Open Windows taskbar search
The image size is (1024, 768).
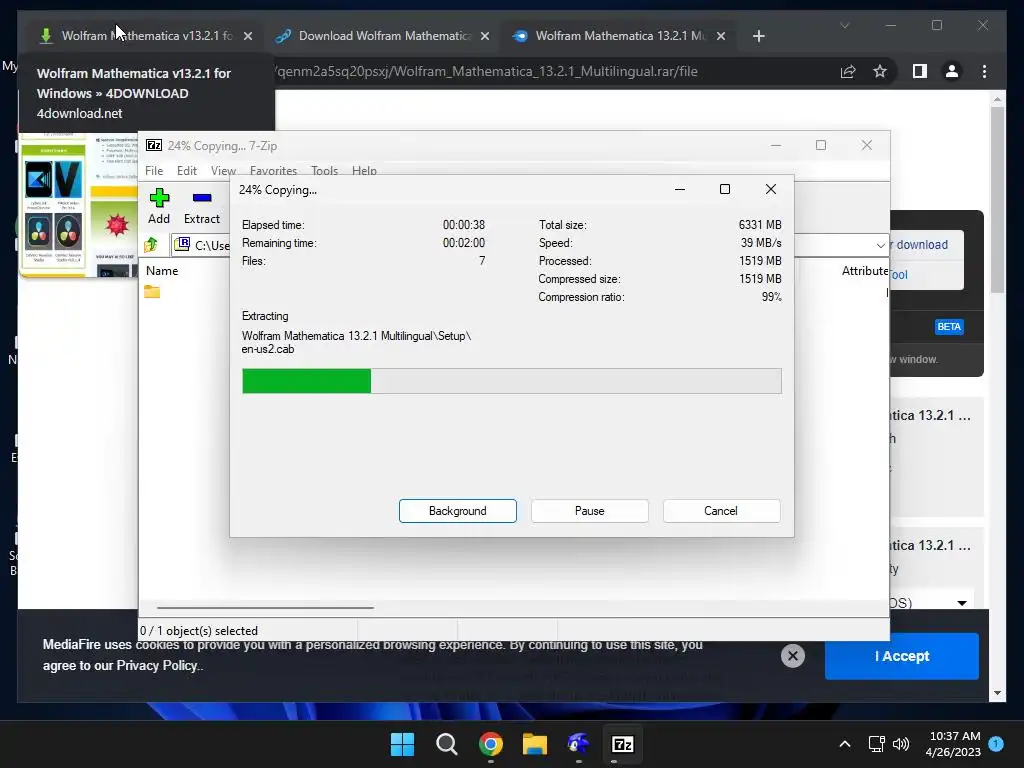coord(447,744)
